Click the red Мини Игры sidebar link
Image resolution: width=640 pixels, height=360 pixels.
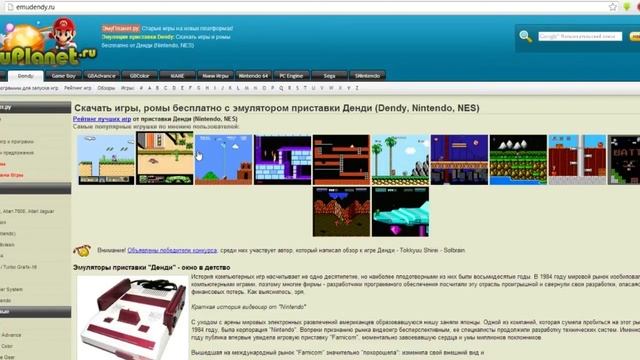pos(12,175)
